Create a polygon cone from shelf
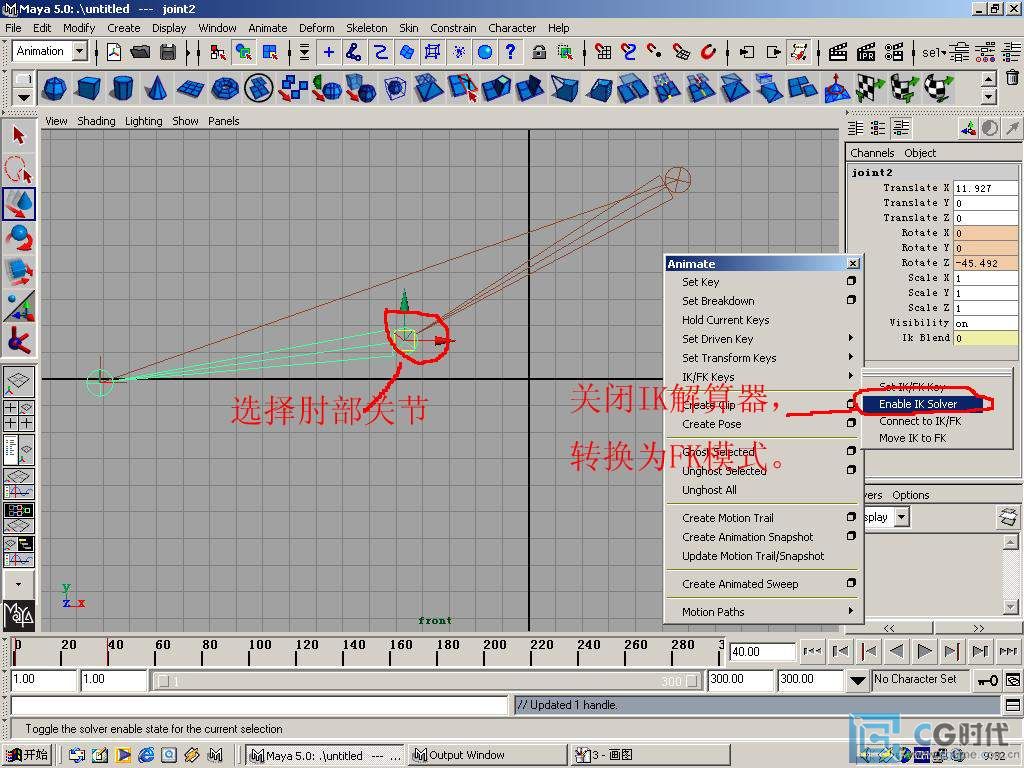This screenshot has height=768, width=1024. coord(155,88)
